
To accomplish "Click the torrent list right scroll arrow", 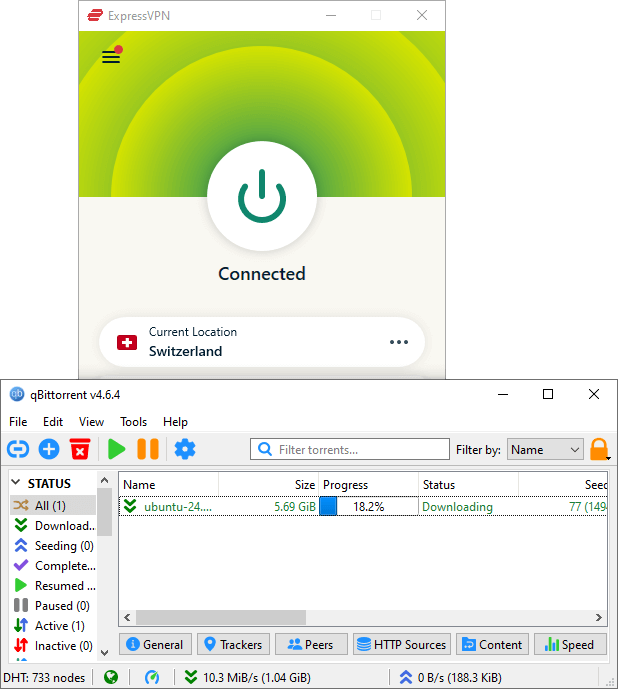I will 599,617.
